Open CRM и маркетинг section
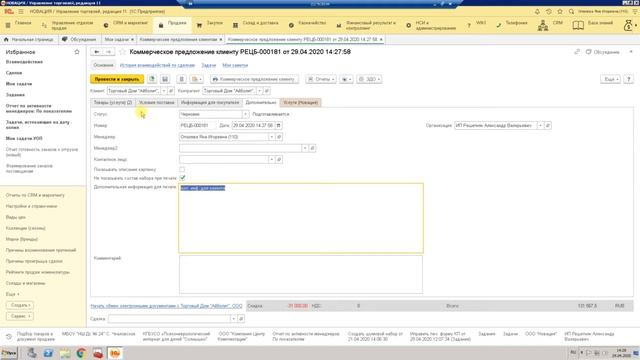640x360 pixels. point(126,25)
